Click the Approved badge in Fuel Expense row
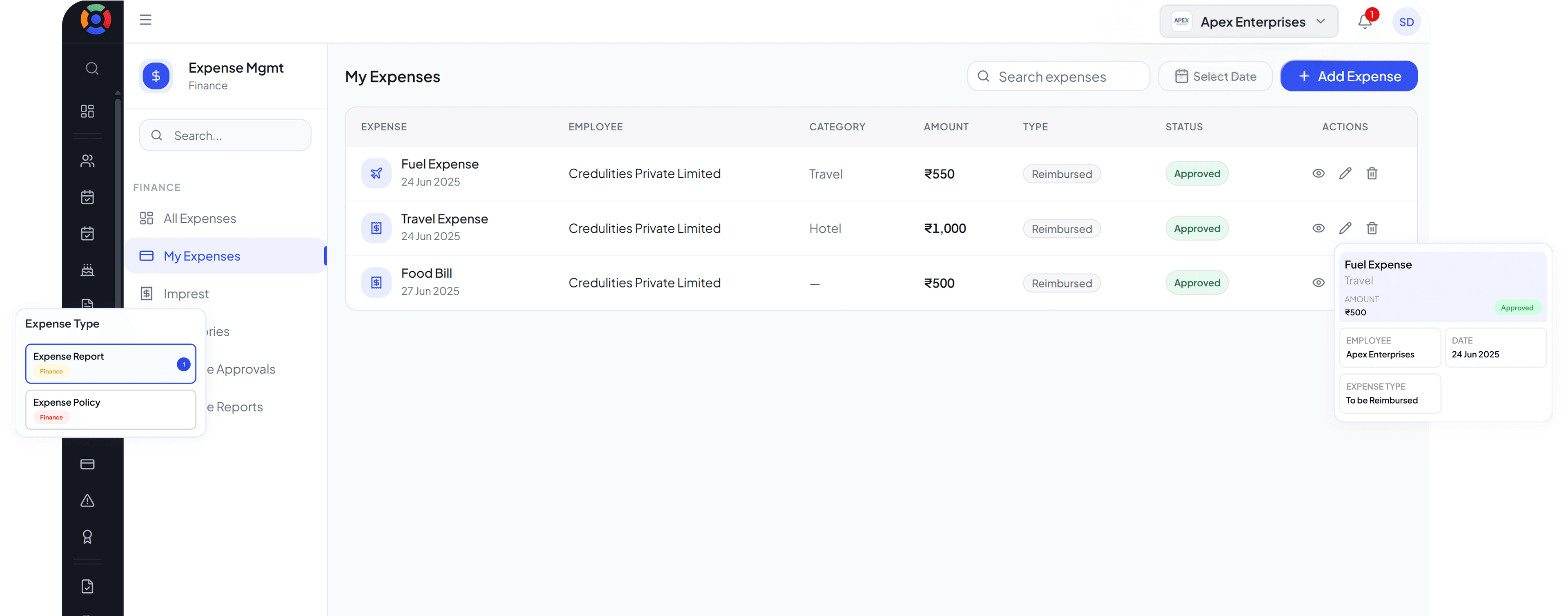 click(x=1197, y=174)
